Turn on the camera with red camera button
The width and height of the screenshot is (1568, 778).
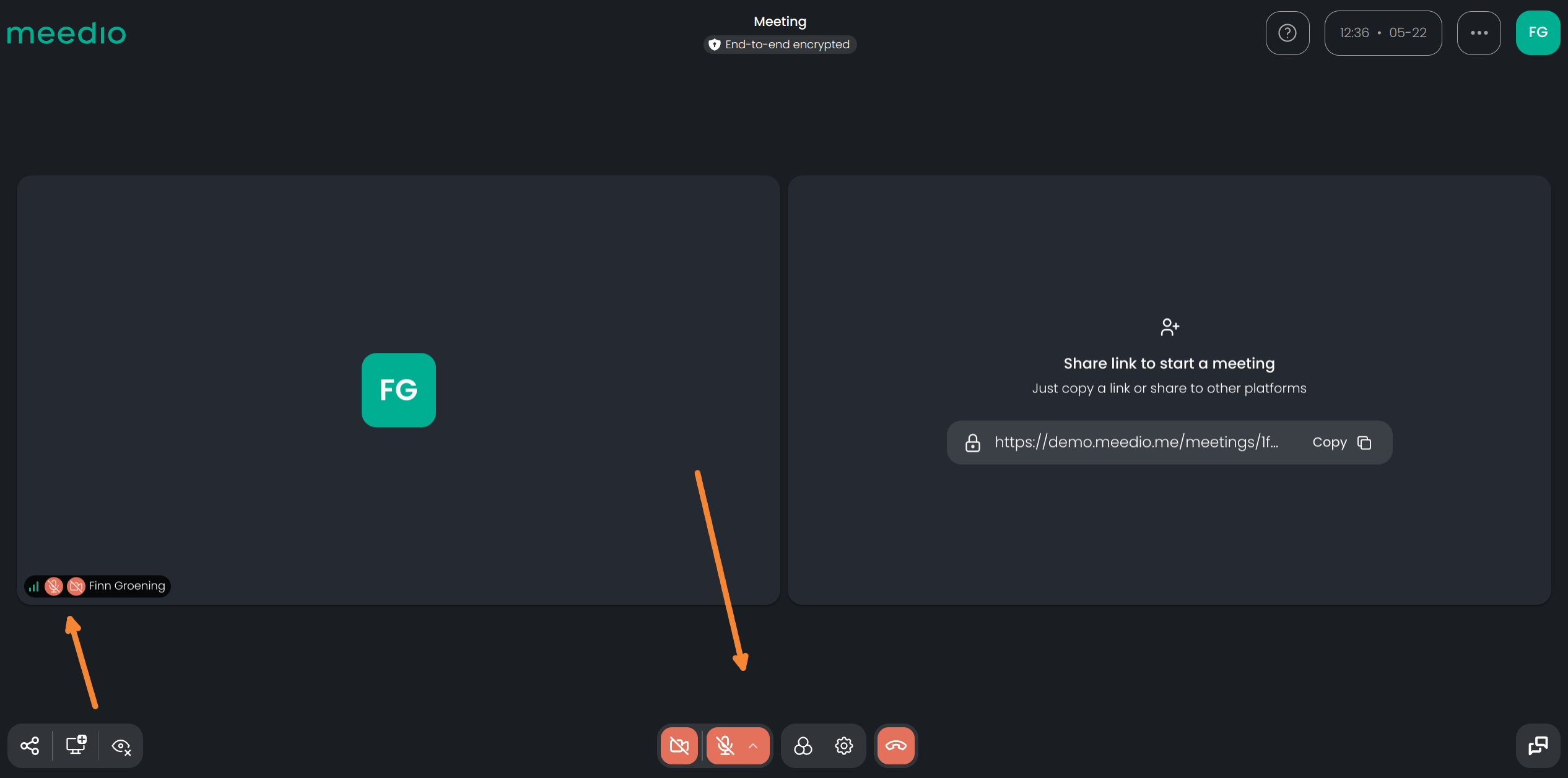tap(679, 746)
